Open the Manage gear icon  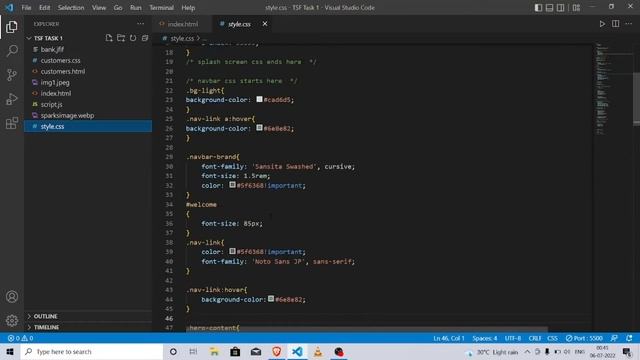click(12, 320)
